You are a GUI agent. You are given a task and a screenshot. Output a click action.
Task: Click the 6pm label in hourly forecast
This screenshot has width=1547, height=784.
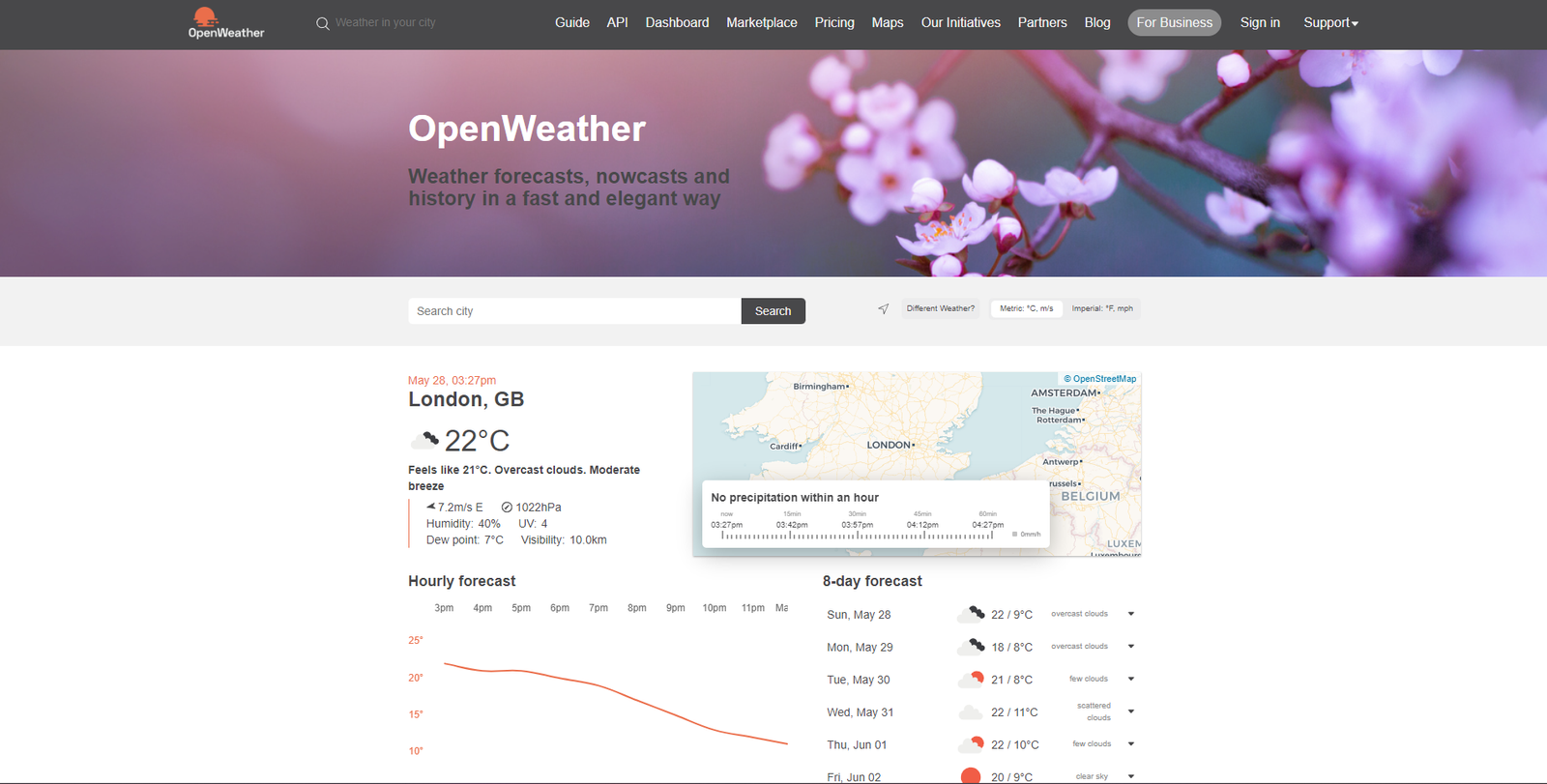coord(560,608)
